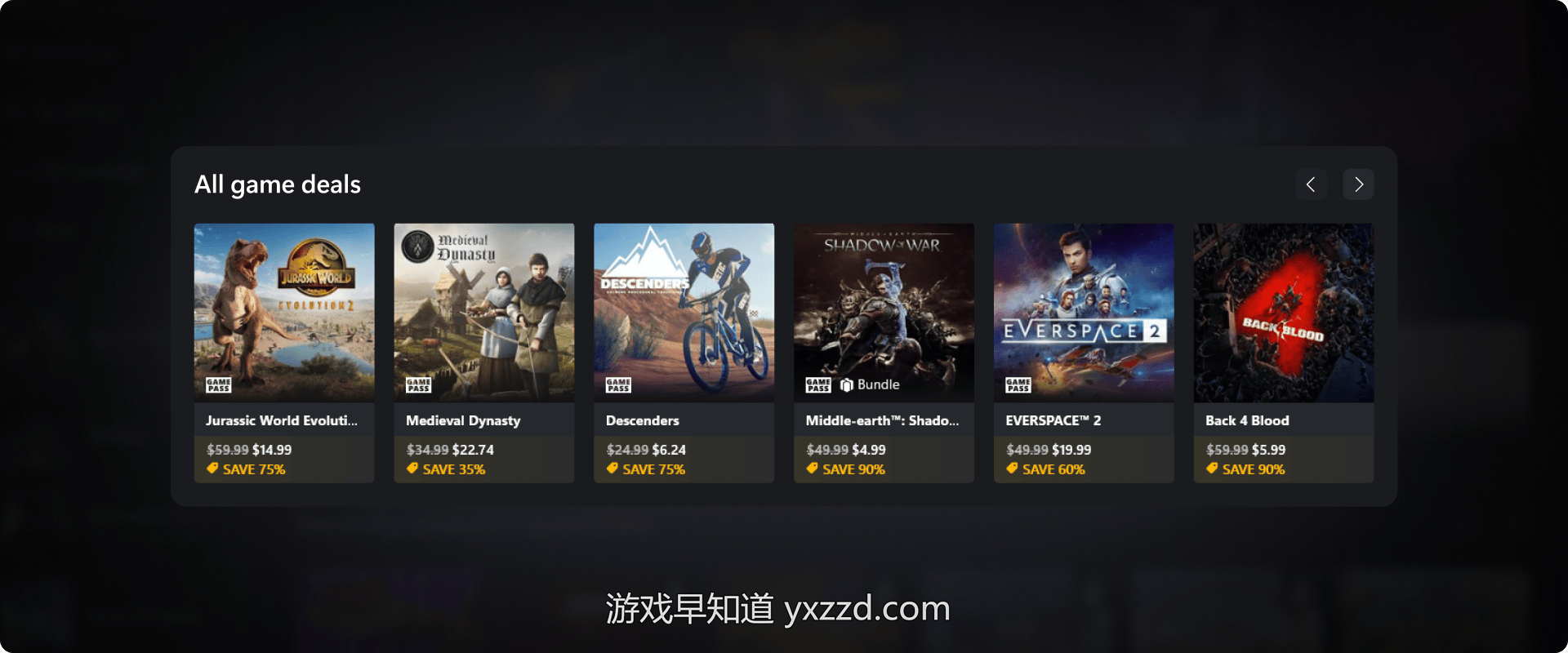1568x653 pixels.
Task: Open Jurassic World Evolution 2 cover art
Action: [284, 313]
